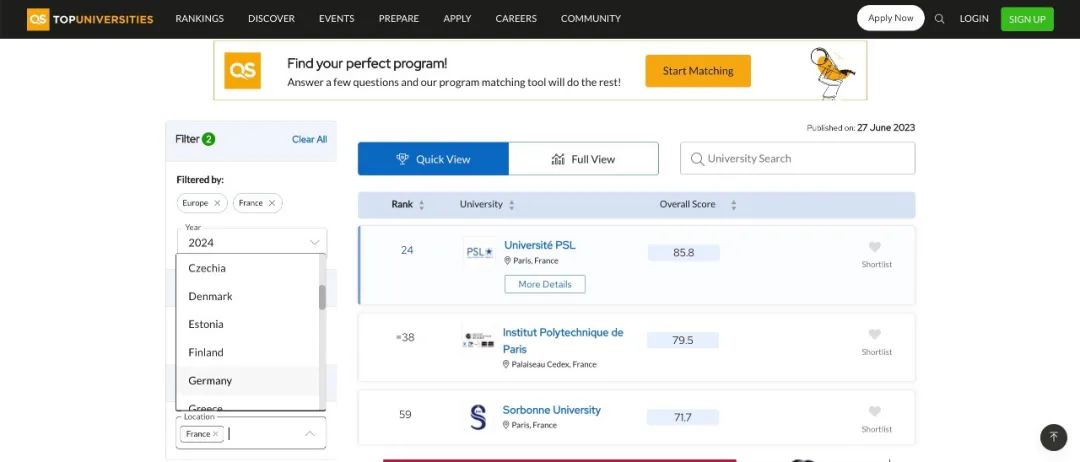
Task: Click the search magnifier icon in header
Action: (x=939, y=19)
